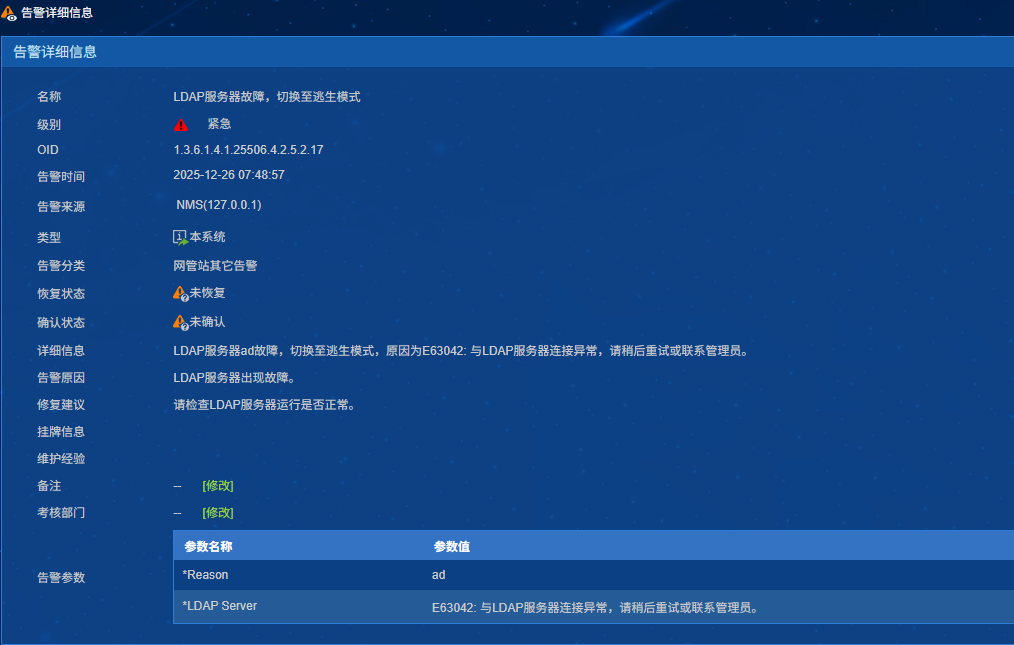Click the red urgent severity triangle icon
The height and width of the screenshot is (645, 1014).
coord(181,125)
